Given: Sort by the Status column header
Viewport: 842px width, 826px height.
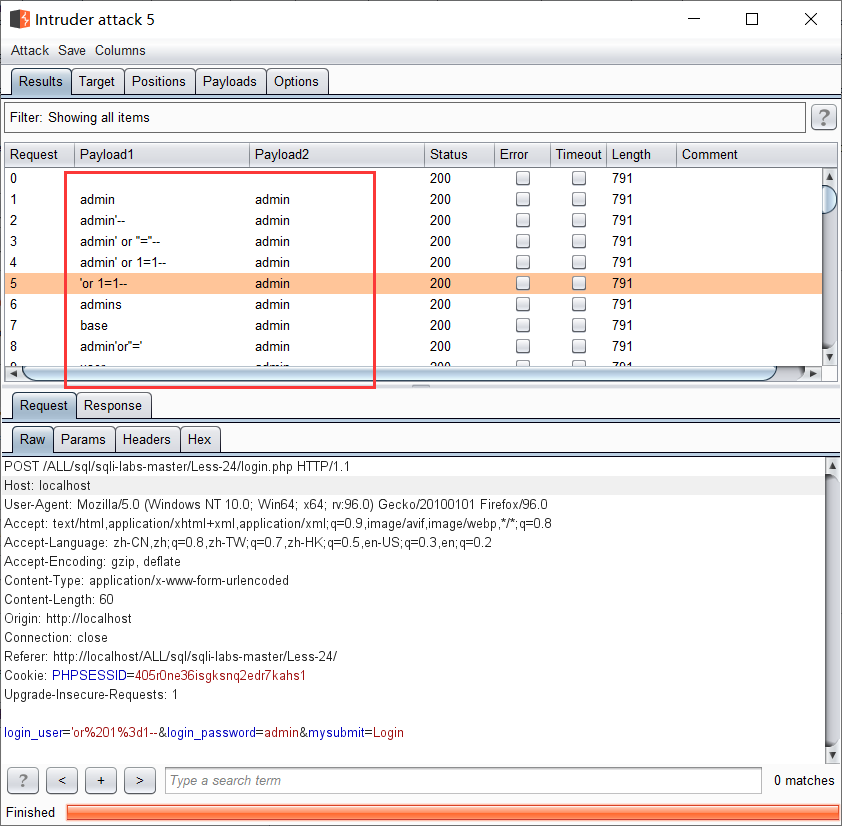Looking at the screenshot, I should tap(459, 155).
